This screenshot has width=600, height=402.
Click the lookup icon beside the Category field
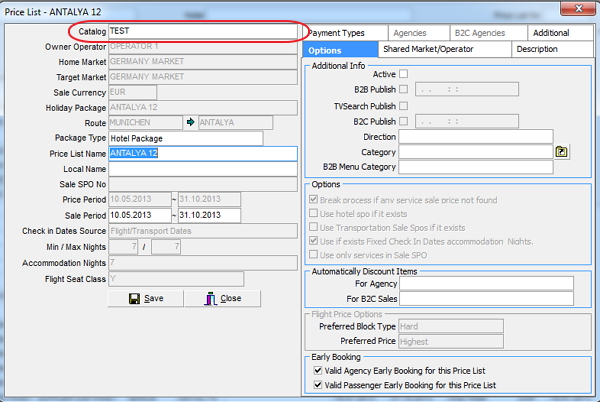click(x=562, y=152)
